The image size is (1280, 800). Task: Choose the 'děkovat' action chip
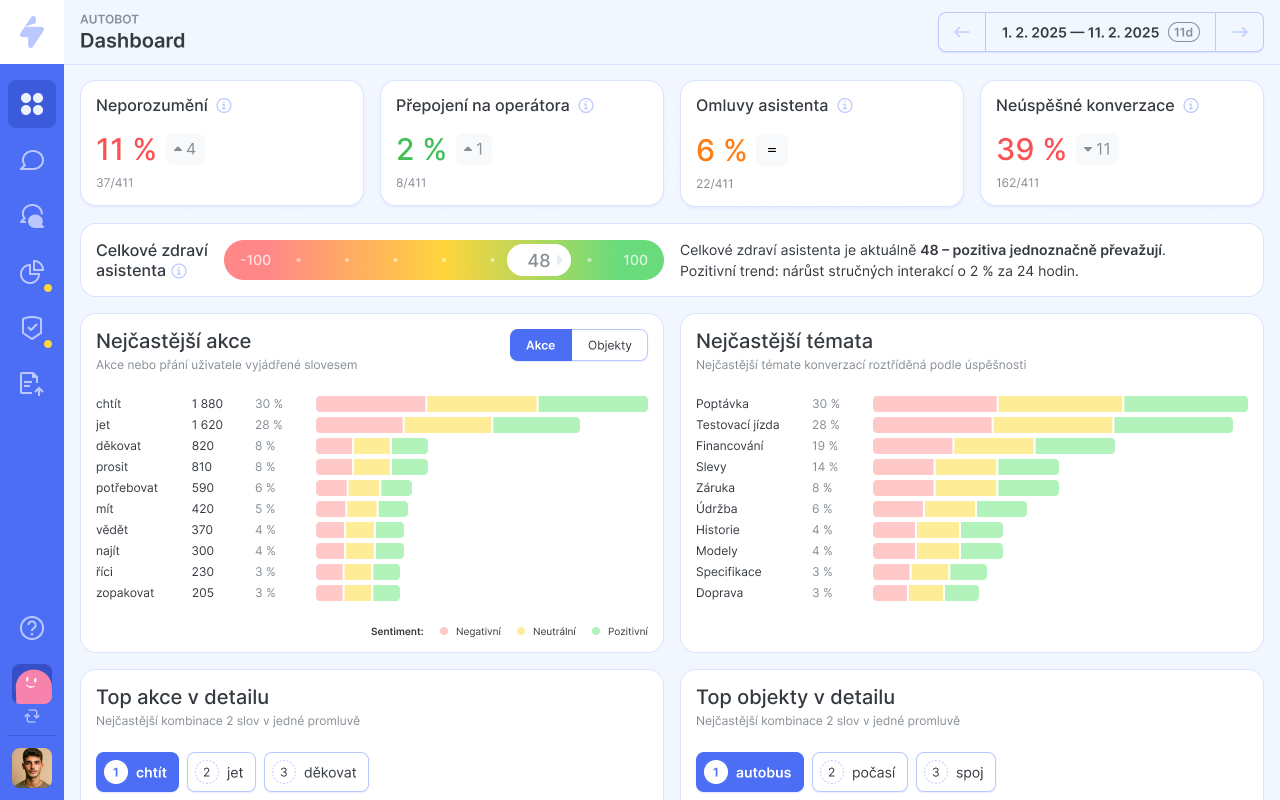(x=316, y=772)
